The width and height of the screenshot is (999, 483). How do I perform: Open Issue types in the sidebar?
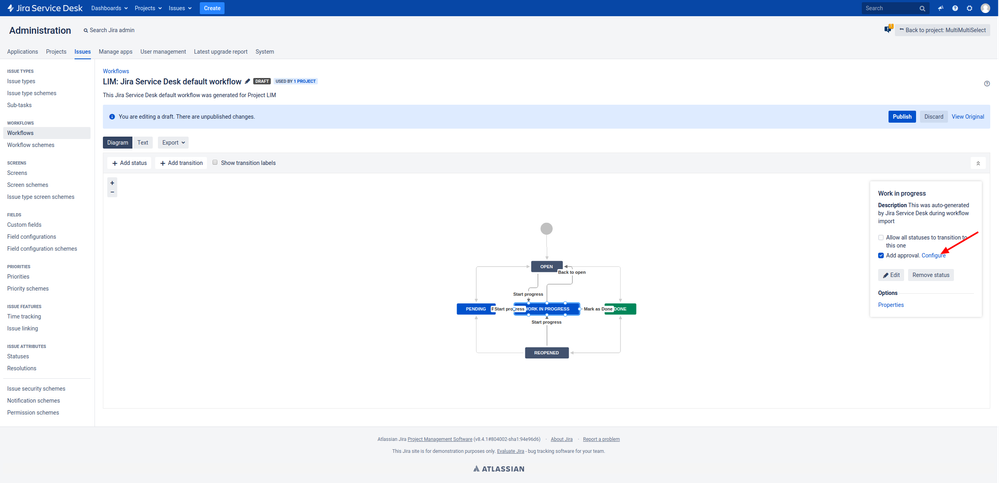click(21, 82)
